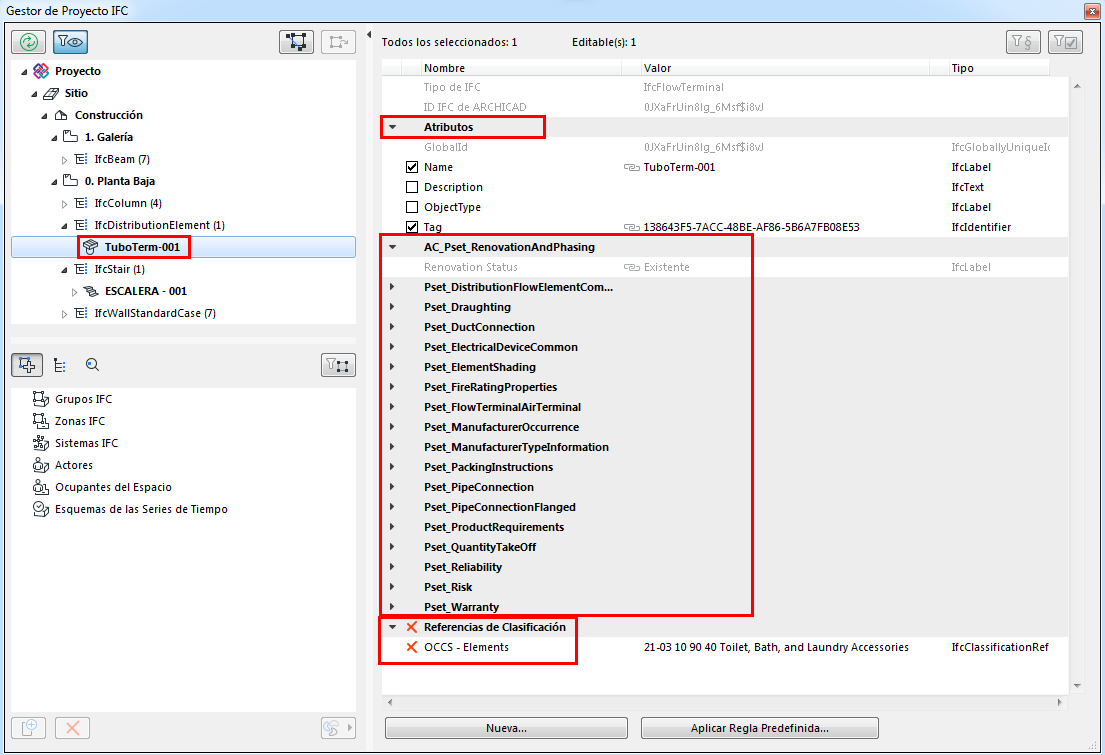Image resolution: width=1105 pixels, height=755 pixels.
Task: Click the bottom-left link arrow icon
Action: [338, 728]
